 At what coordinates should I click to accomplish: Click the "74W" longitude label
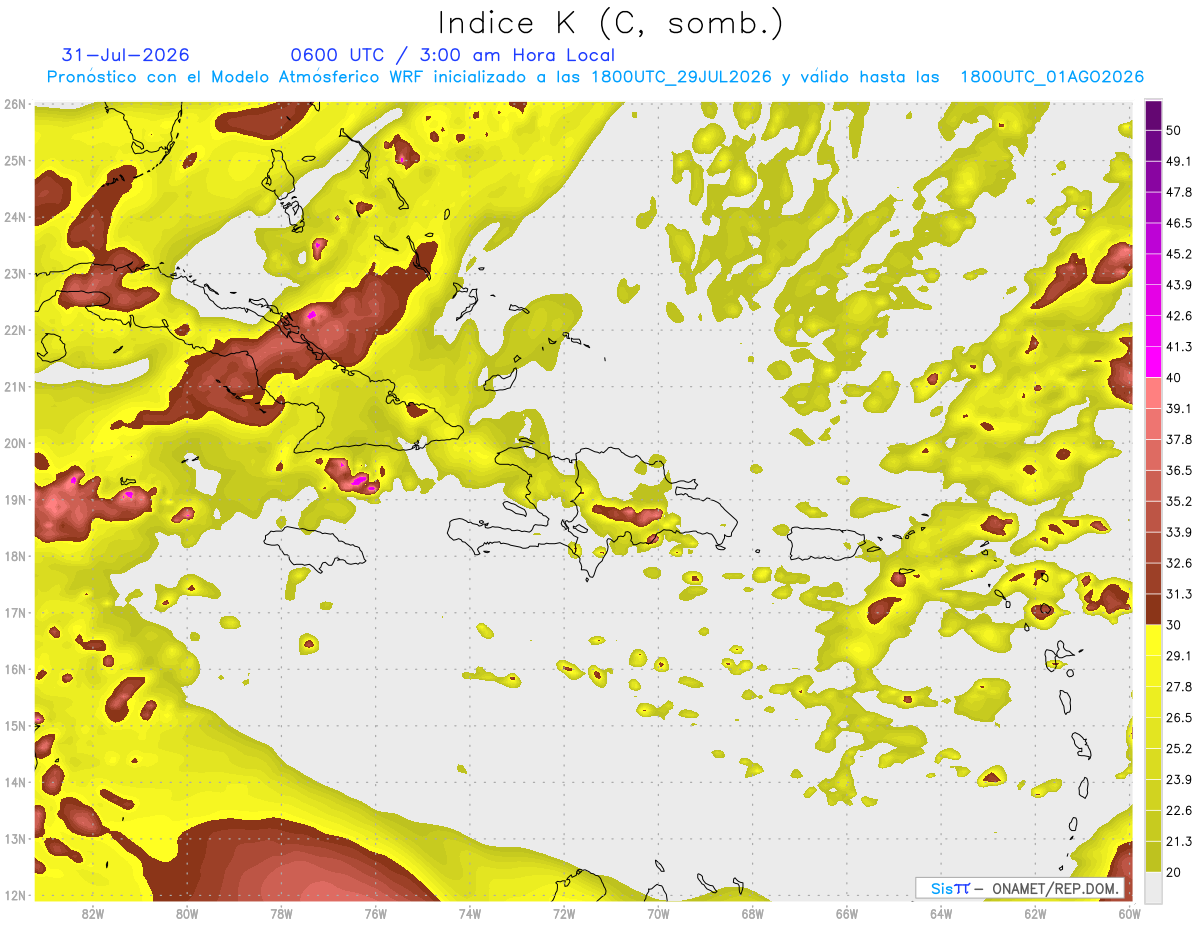point(470,913)
